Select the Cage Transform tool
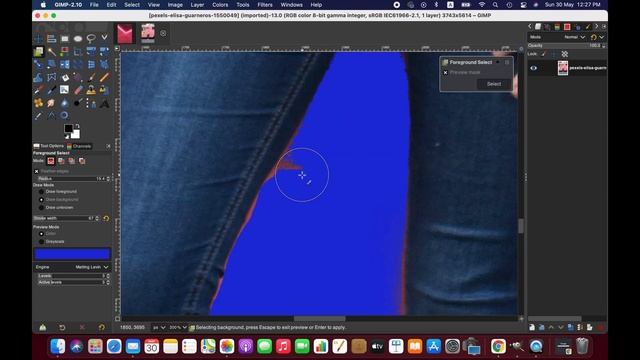The height and width of the screenshot is (360, 640). 51,77
